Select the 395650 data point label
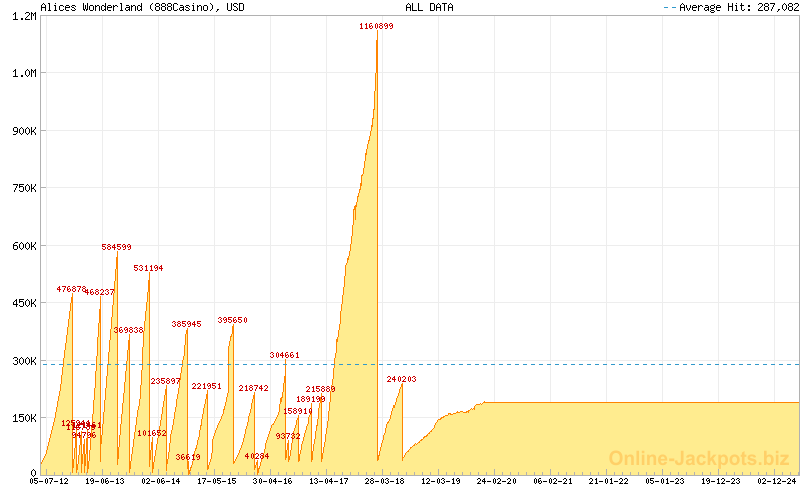 click(232, 320)
